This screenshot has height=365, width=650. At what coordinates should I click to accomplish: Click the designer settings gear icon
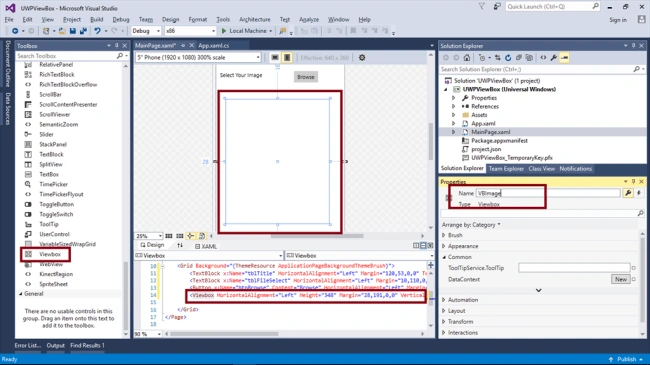click(362, 58)
